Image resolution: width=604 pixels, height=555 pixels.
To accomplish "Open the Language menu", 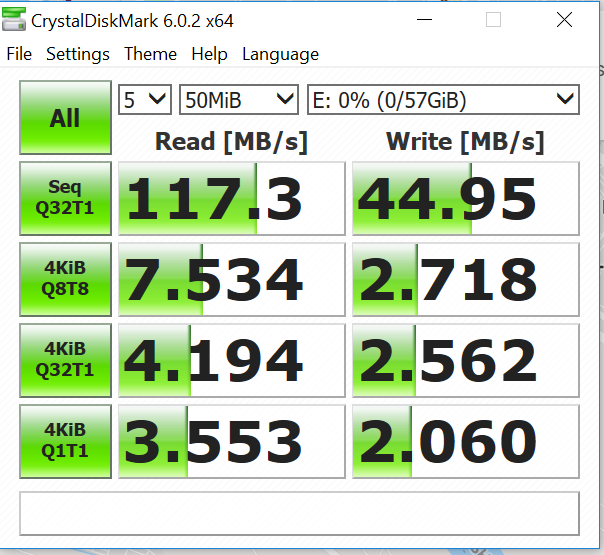I will tap(280, 54).
